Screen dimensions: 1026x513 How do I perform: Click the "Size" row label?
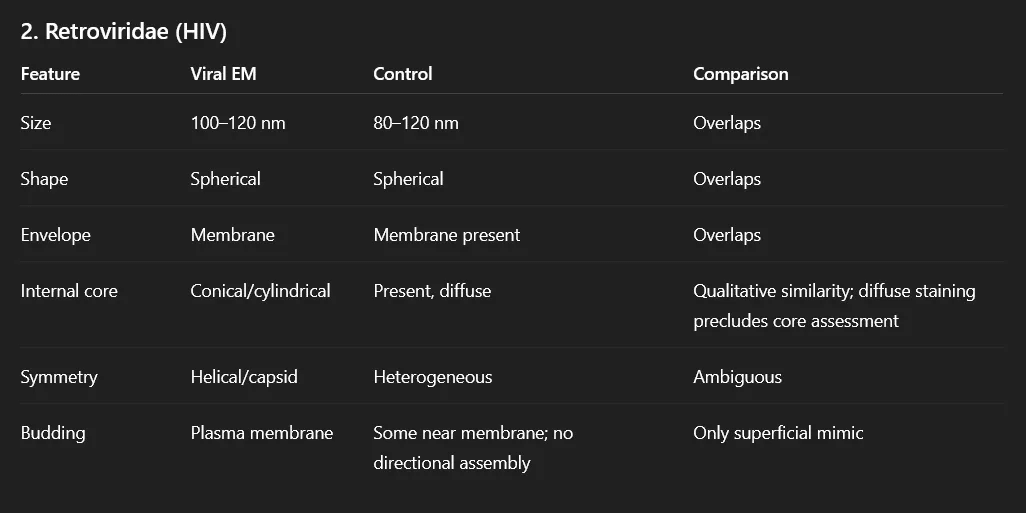click(x=36, y=123)
